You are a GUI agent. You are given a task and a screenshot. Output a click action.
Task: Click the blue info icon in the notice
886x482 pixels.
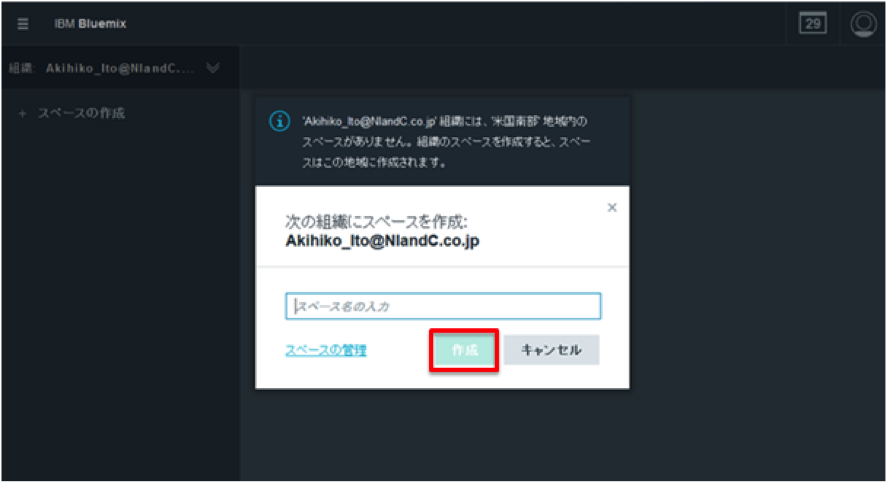click(280, 121)
